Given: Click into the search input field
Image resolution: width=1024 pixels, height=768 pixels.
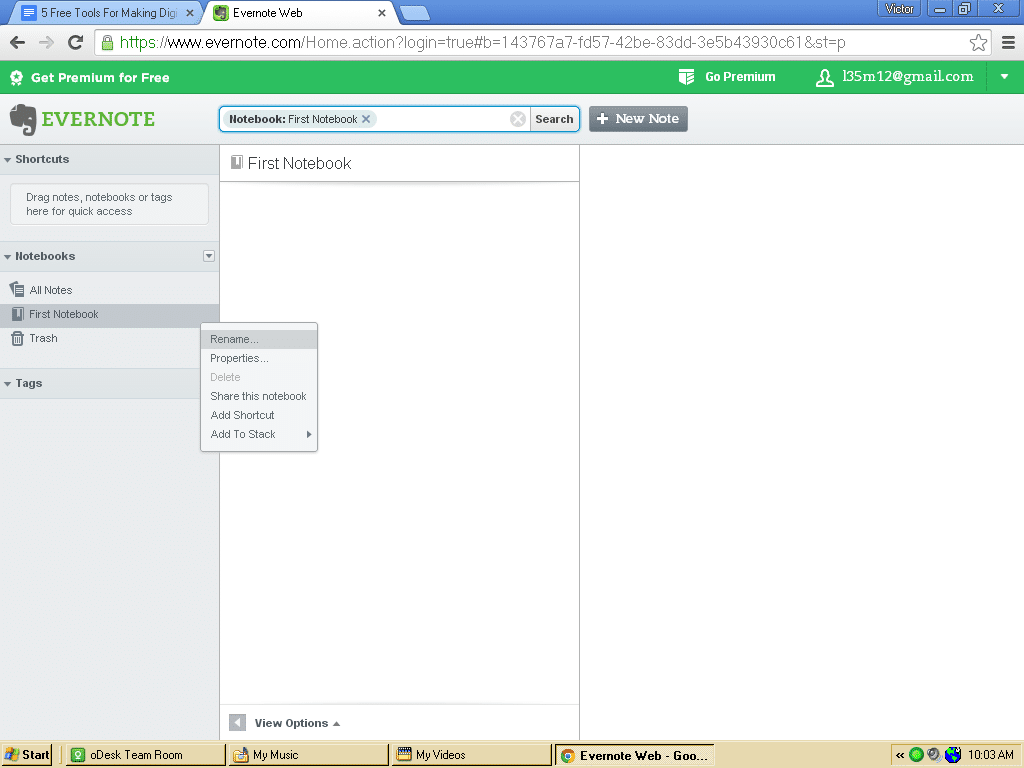Looking at the screenshot, I should click(441, 119).
